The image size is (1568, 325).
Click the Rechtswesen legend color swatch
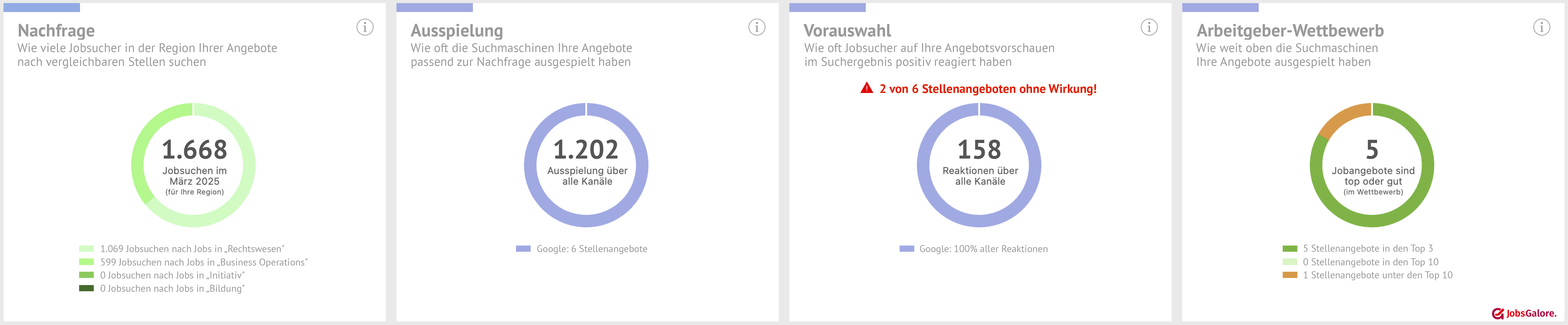click(86, 248)
